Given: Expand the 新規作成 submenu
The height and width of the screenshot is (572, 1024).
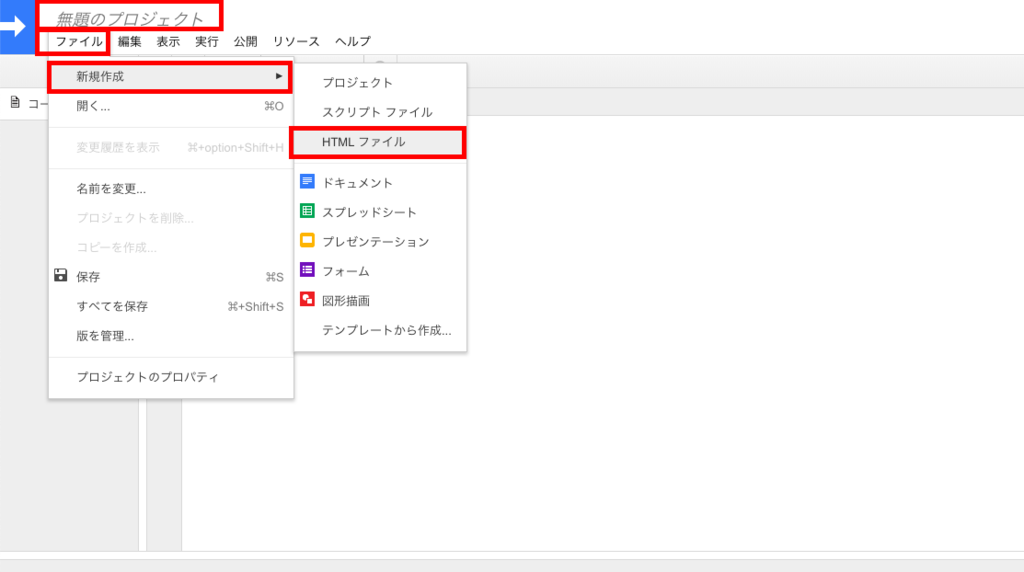Looking at the screenshot, I should pos(170,77).
